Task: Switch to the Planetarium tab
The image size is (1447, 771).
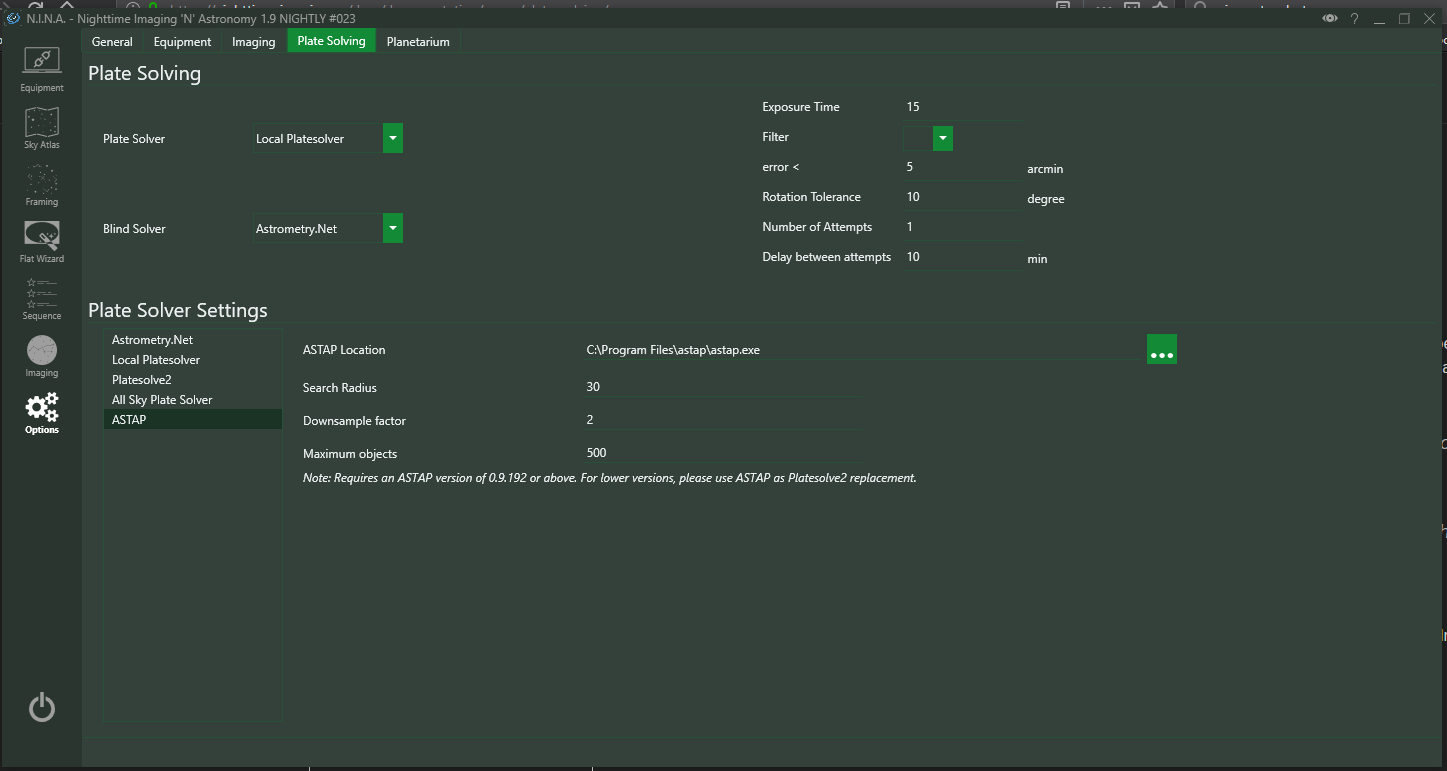Action: [x=418, y=42]
